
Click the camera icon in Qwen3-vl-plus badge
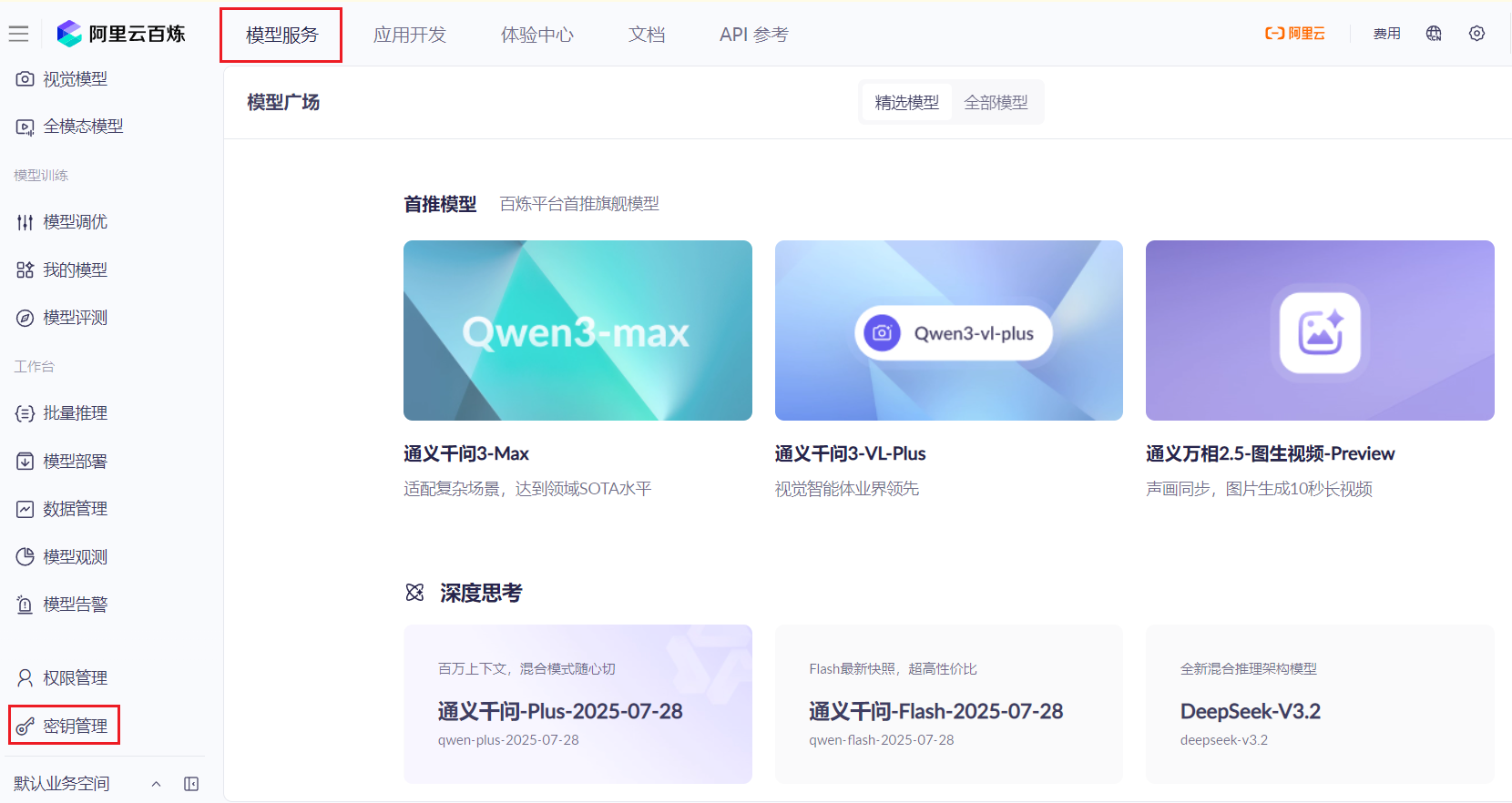pos(882,333)
